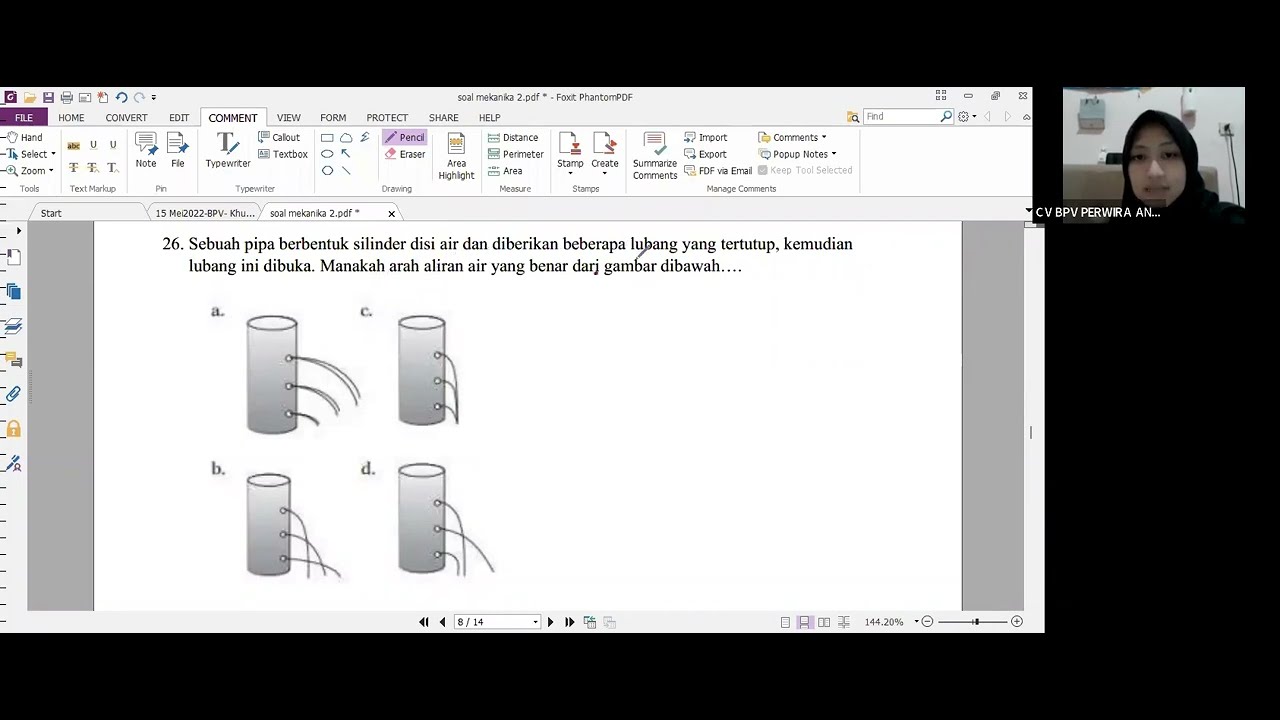Image resolution: width=1280 pixels, height=720 pixels.
Task: Open the page number dropdown
Action: [x=535, y=622]
